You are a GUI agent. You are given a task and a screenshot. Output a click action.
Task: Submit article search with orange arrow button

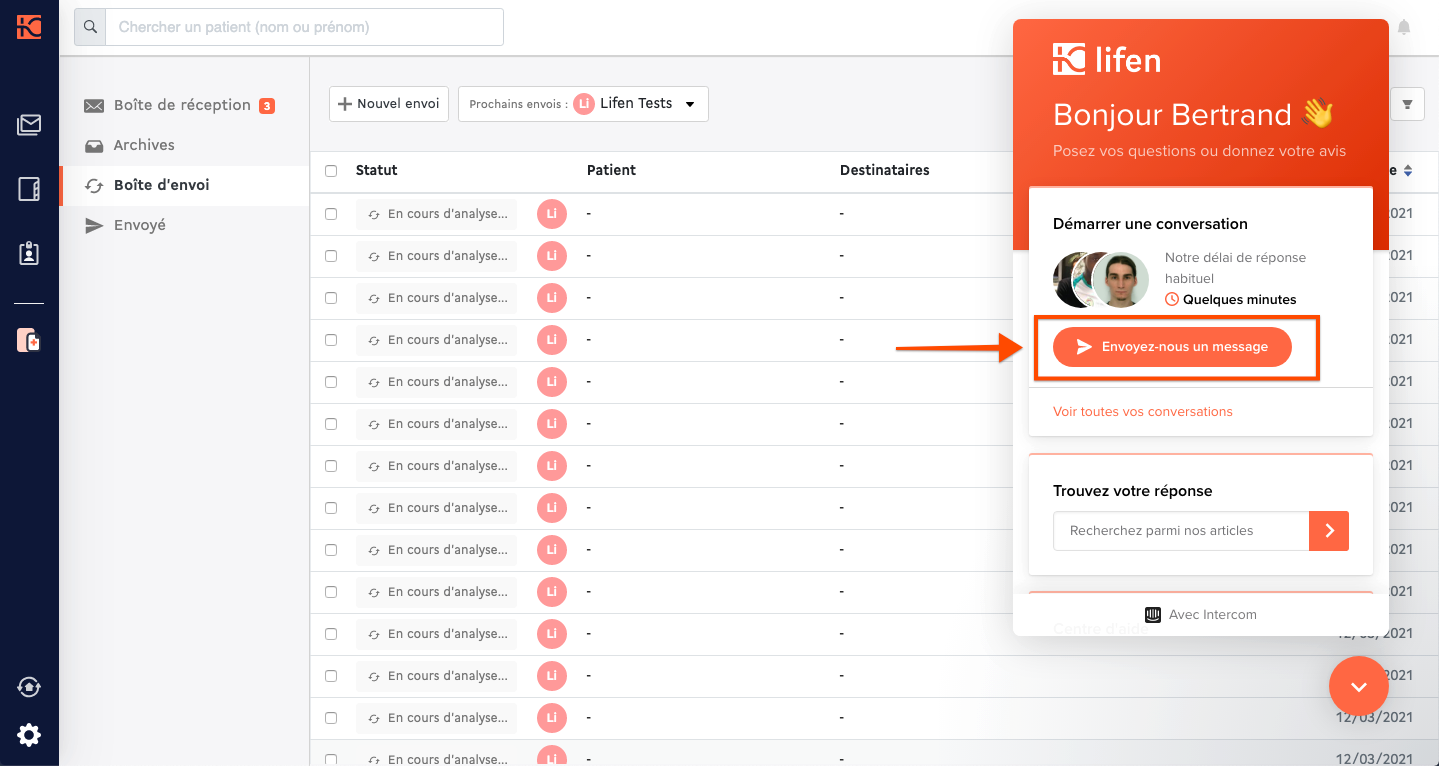tap(1329, 531)
